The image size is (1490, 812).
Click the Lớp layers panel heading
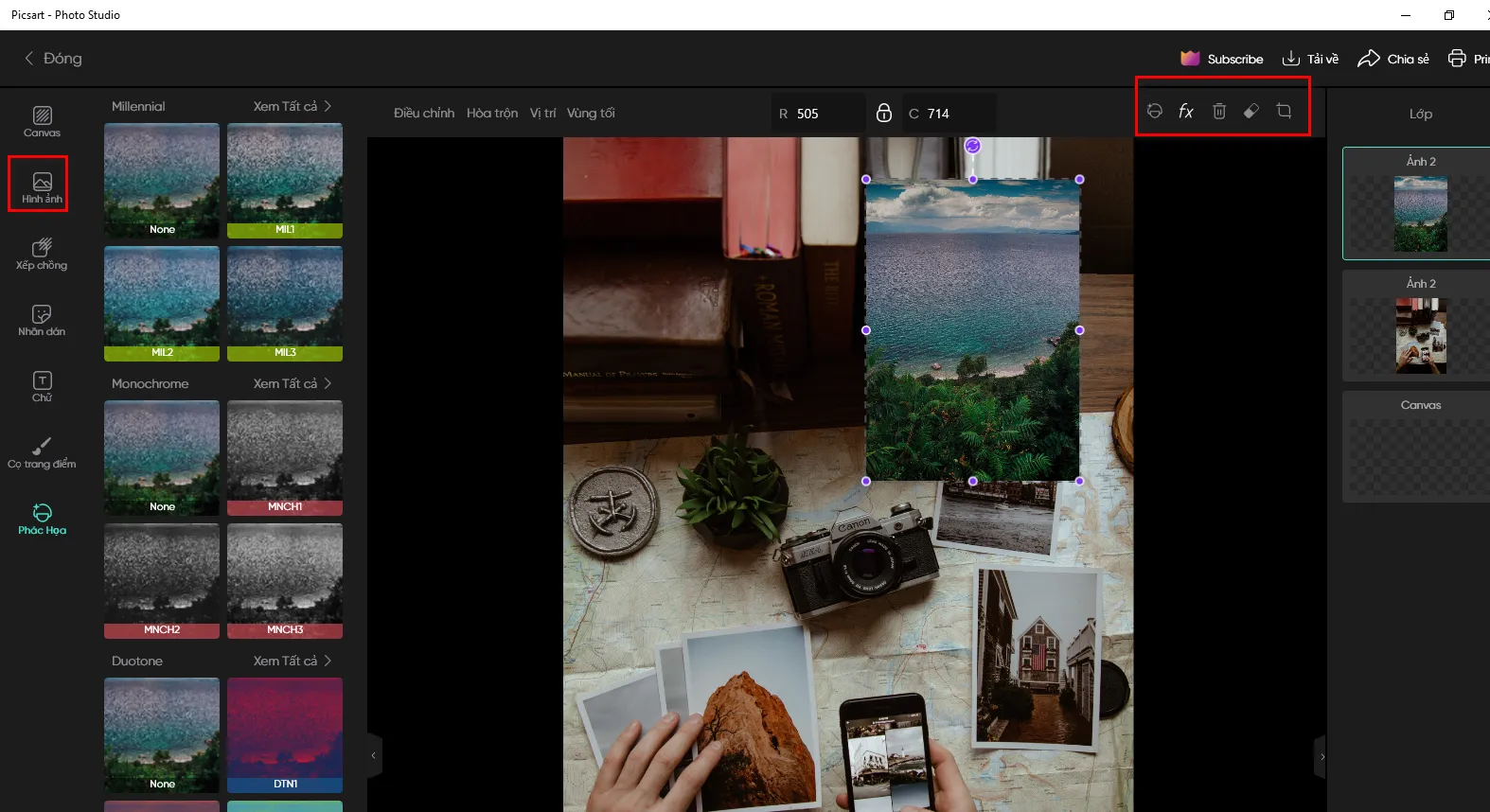click(x=1420, y=114)
